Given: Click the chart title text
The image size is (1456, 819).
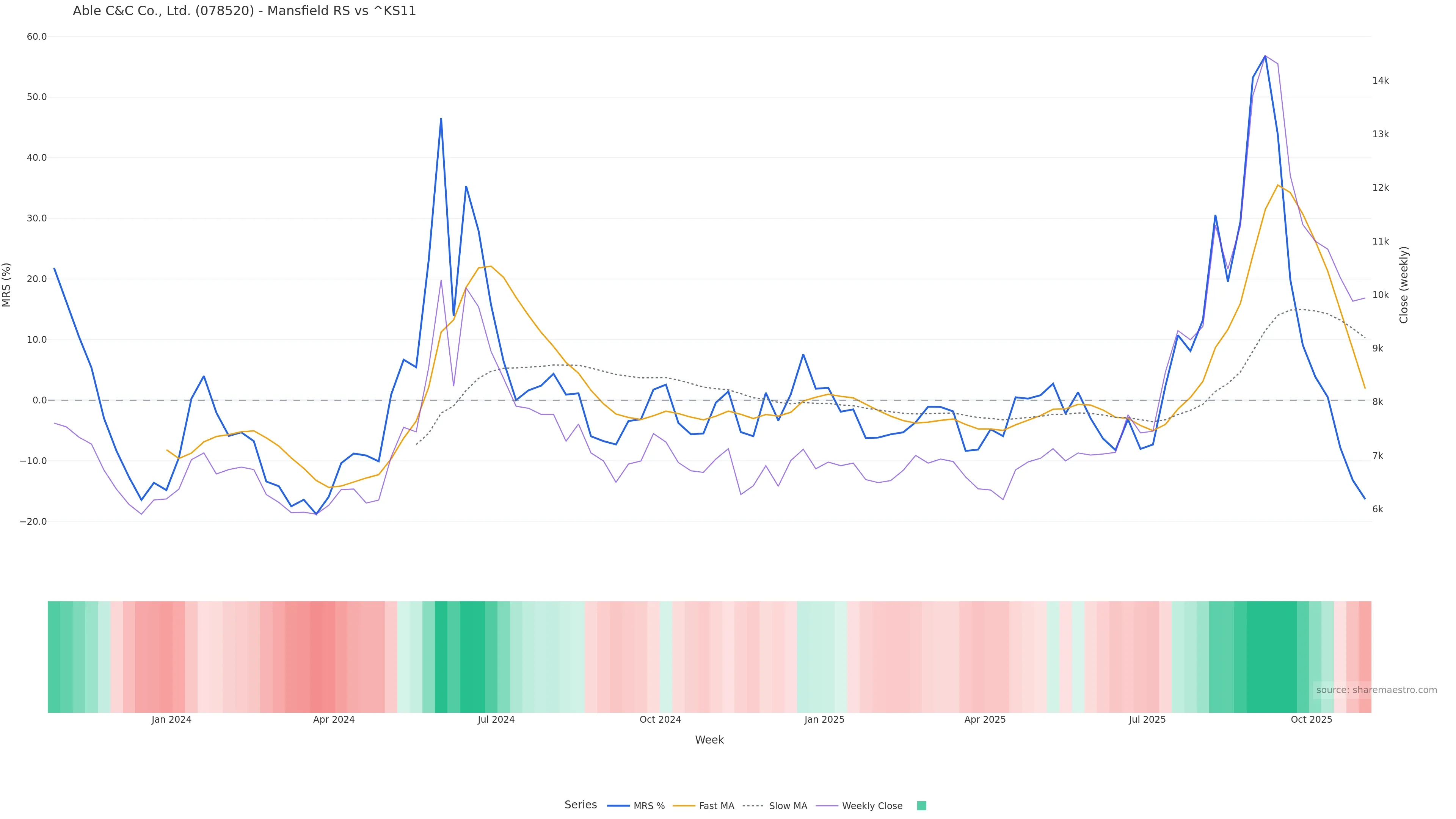Looking at the screenshot, I should pyautogui.click(x=244, y=11).
